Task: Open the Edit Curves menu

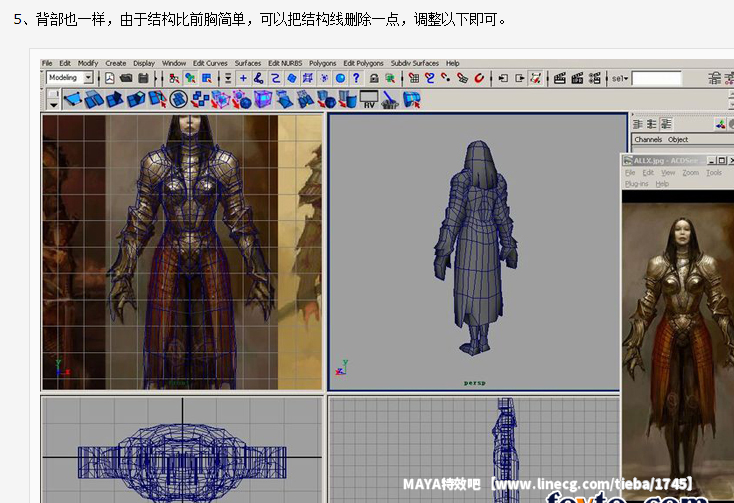Action: click(210, 63)
